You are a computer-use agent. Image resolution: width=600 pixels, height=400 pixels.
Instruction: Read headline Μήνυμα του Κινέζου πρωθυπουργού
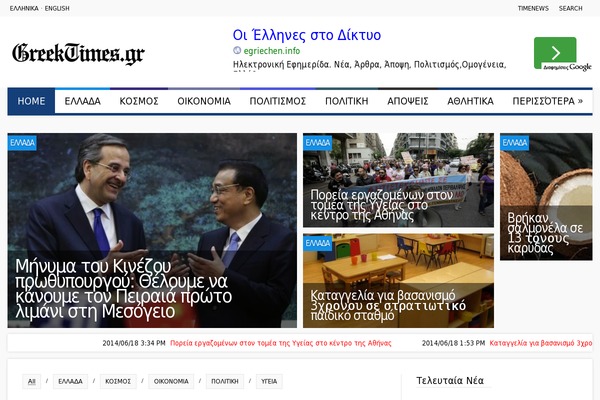[x=124, y=289]
